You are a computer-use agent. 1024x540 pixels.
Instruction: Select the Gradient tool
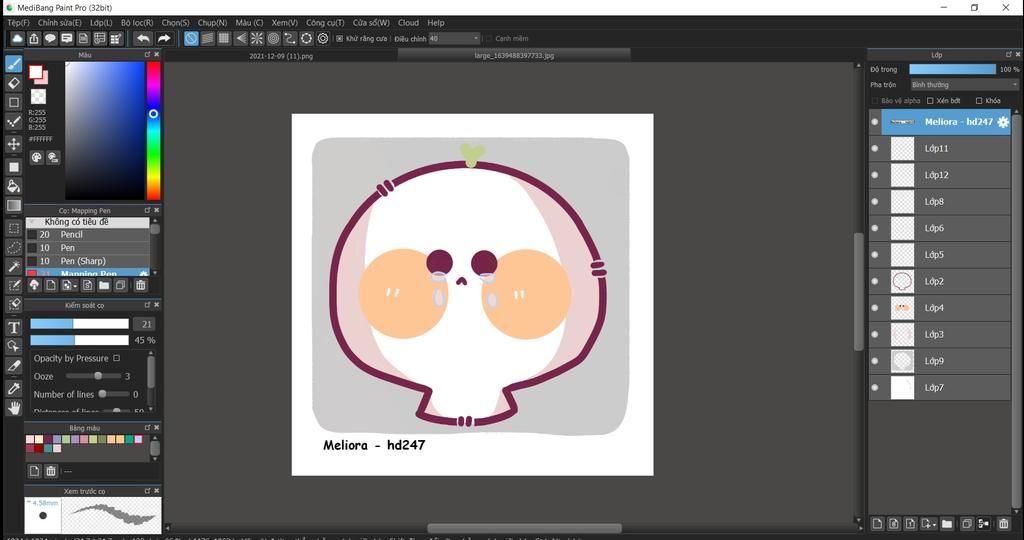point(14,206)
